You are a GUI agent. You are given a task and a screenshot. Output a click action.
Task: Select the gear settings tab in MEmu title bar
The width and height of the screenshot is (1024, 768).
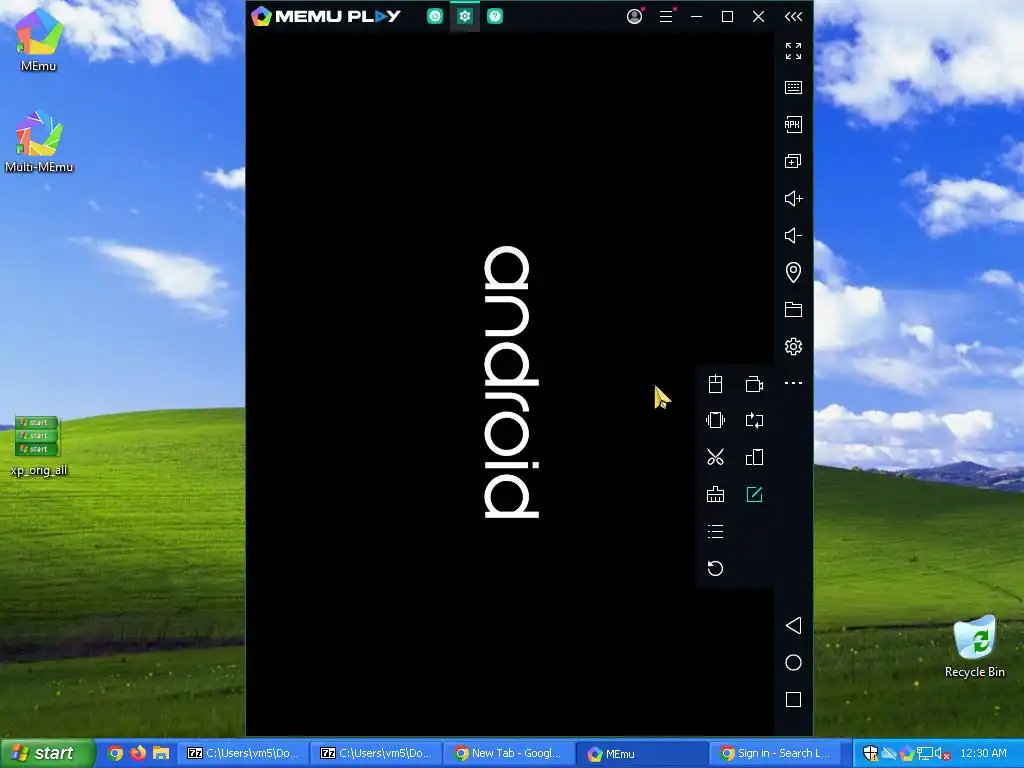tap(464, 16)
